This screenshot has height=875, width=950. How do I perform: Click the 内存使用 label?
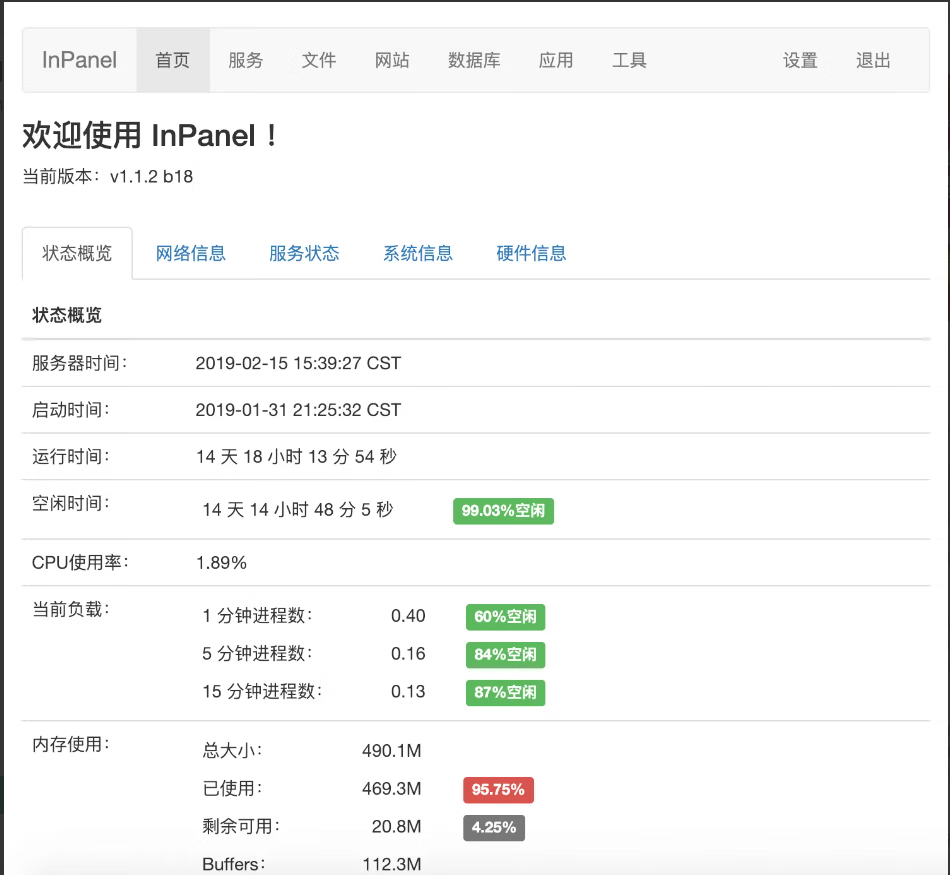[70, 744]
